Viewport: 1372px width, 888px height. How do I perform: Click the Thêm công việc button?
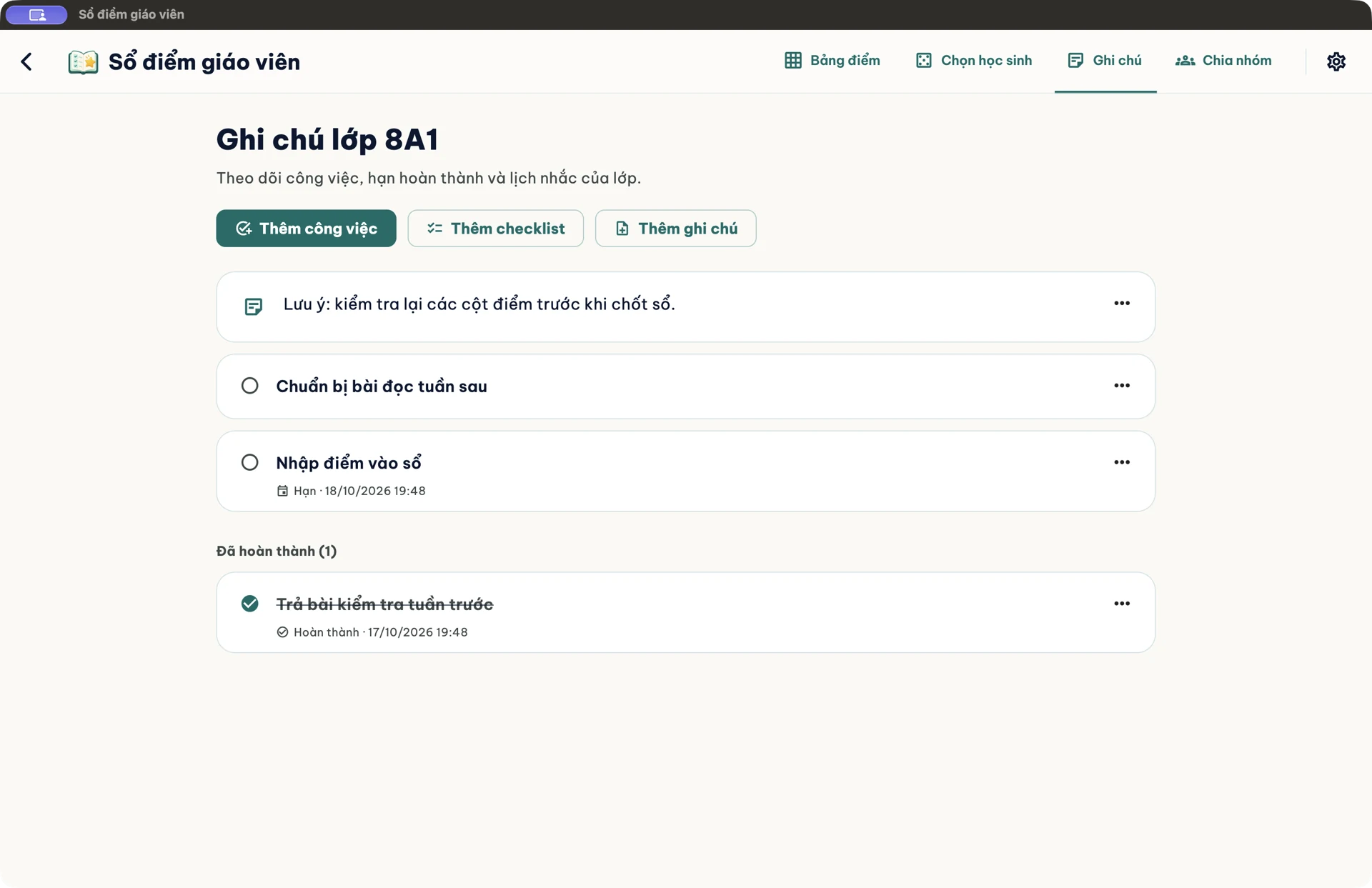tap(307, 229)
